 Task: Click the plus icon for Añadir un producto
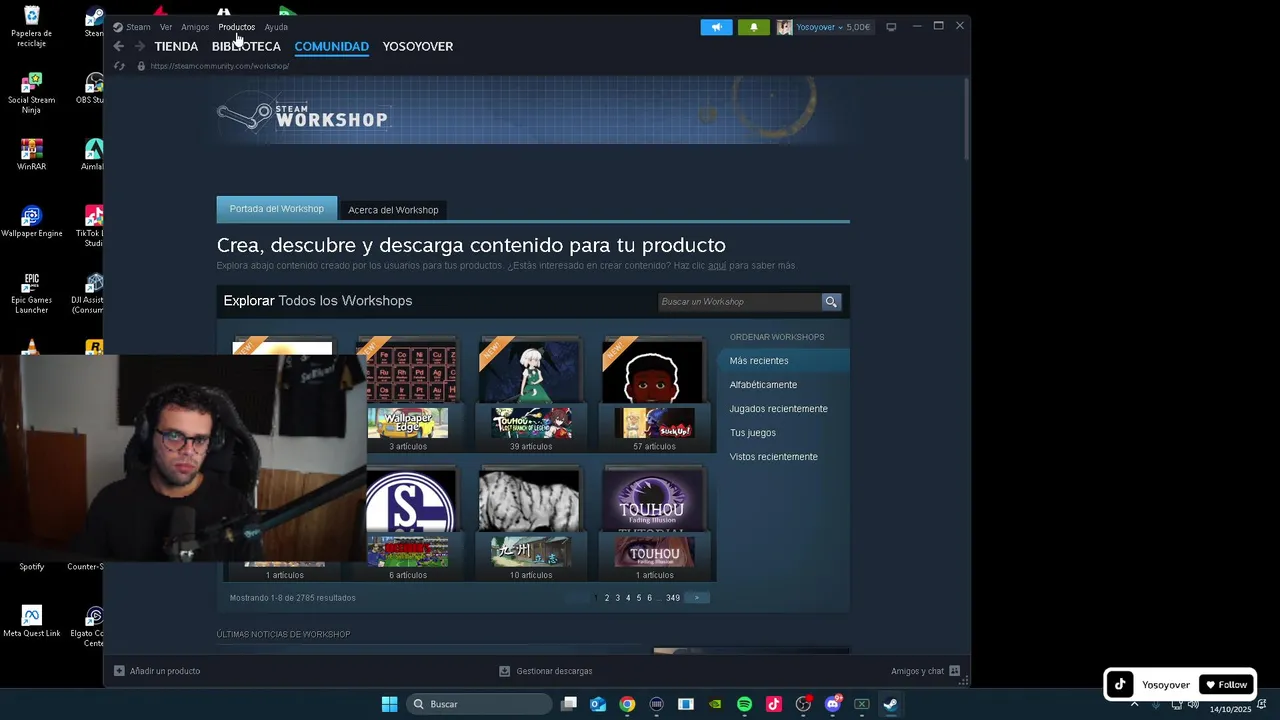click(119, 671)
